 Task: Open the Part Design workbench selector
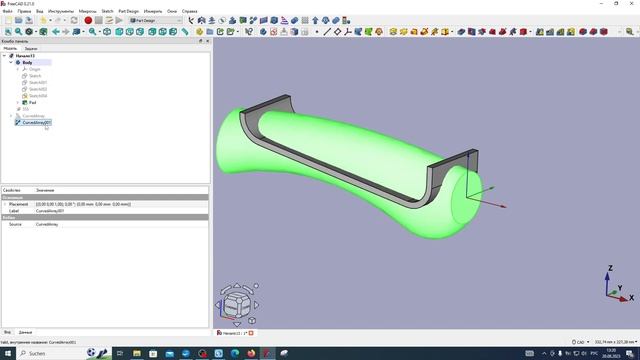click(x=156, y=20)
